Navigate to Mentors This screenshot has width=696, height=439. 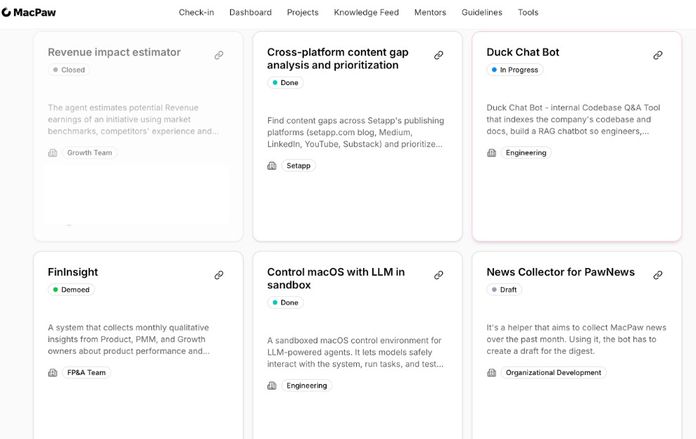click(430, 12)
